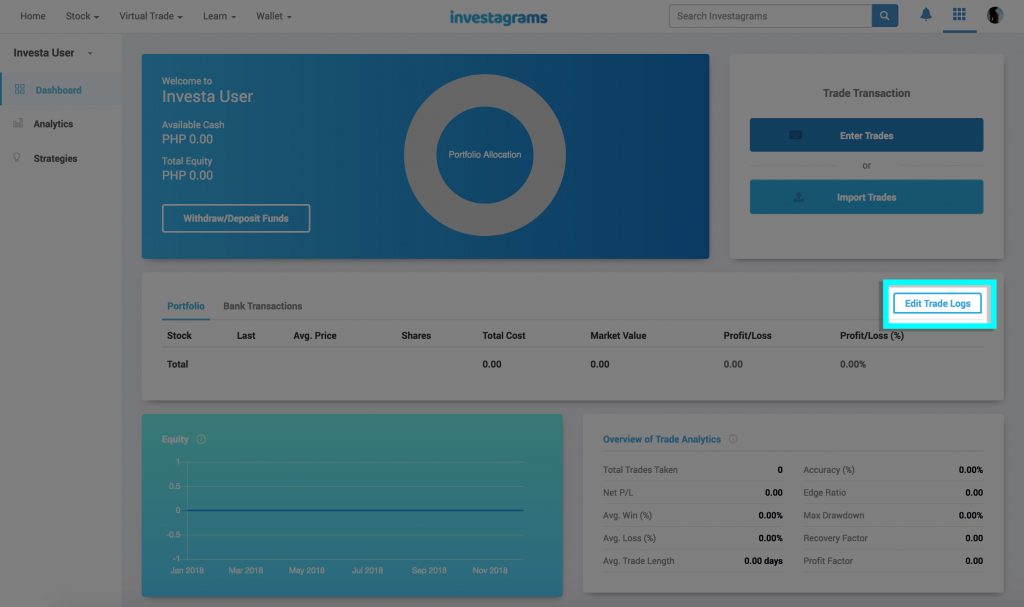Open the Stock dropdown menu
Screen dimensions: 1024x607
pyautogui.click(x=81, y=16)
